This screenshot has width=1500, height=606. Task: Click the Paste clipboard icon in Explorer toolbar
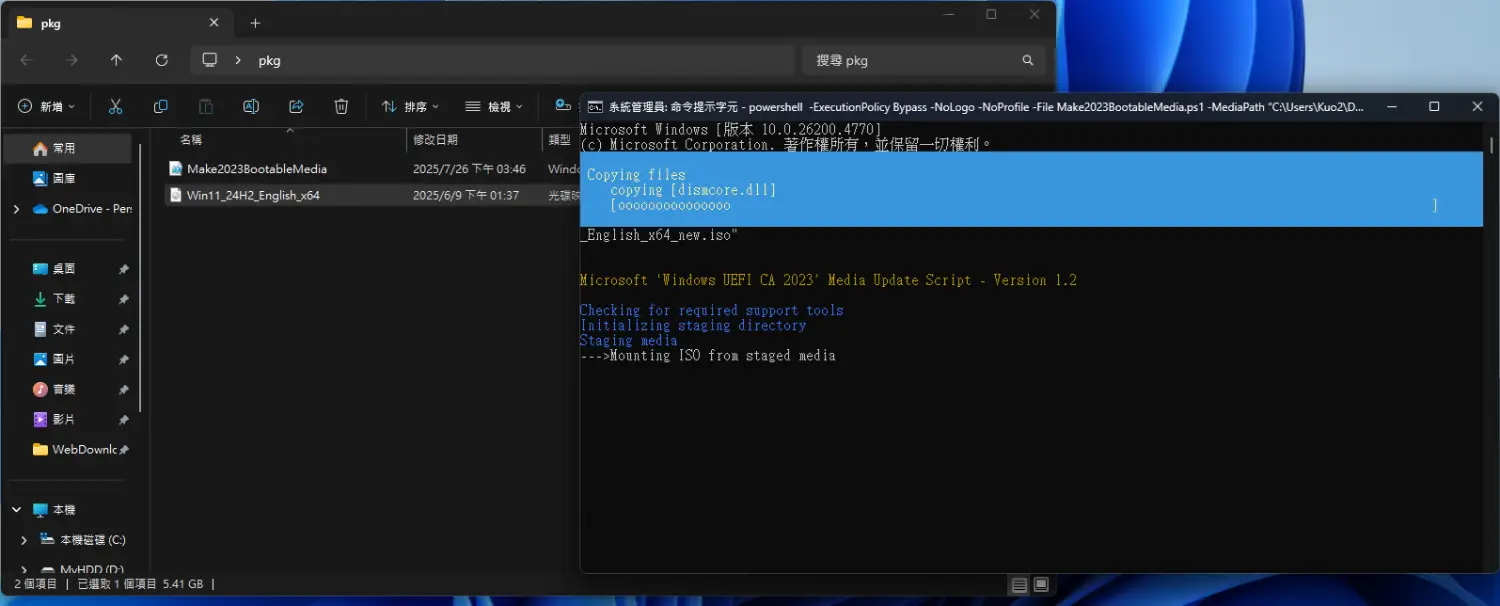[206, 106]
